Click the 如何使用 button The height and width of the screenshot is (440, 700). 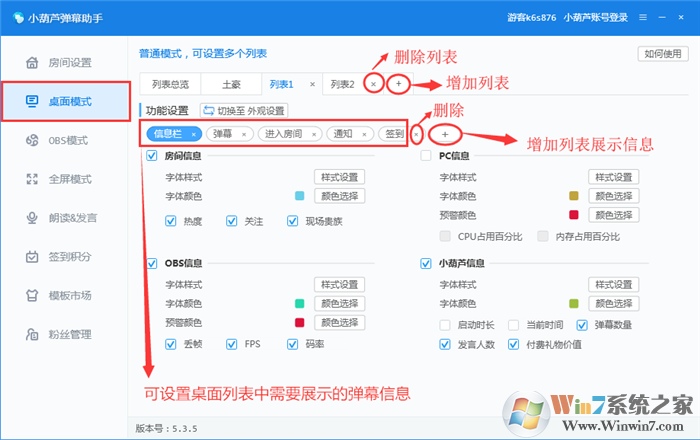(x=663, y=54)
